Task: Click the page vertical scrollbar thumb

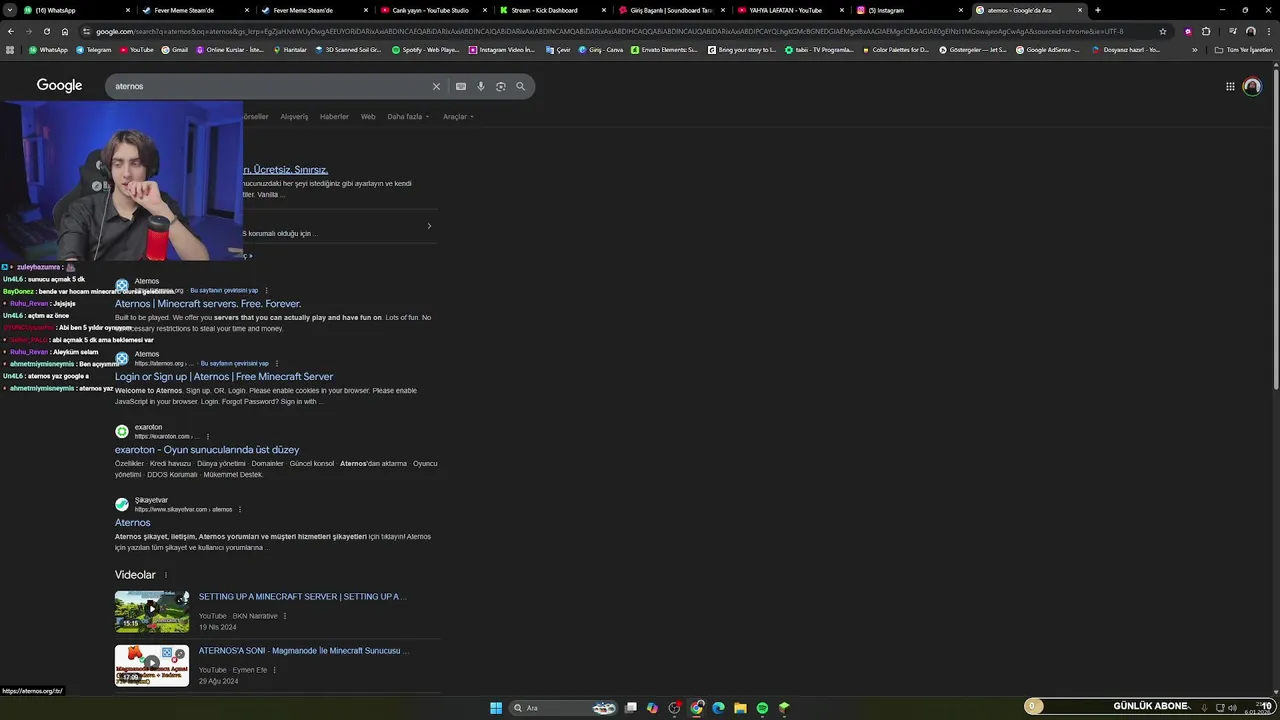Action: point(1276,227)
